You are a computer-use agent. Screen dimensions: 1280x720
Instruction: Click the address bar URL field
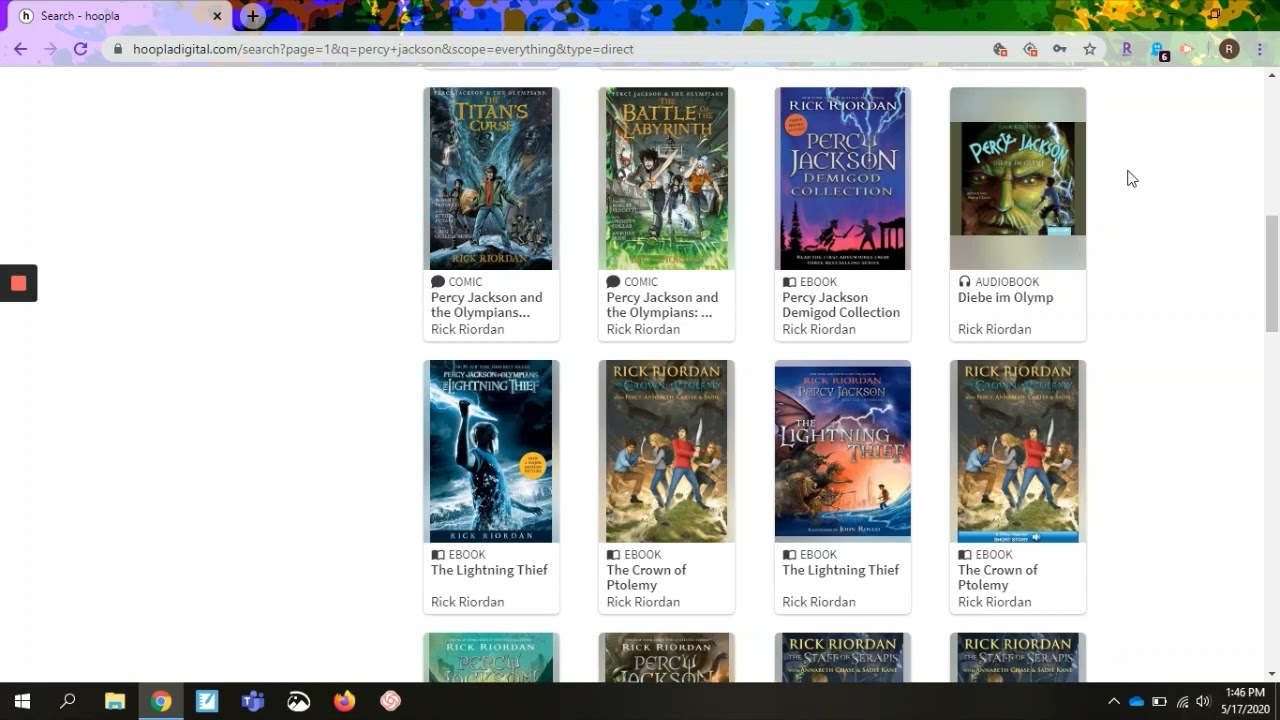(550, 49)
